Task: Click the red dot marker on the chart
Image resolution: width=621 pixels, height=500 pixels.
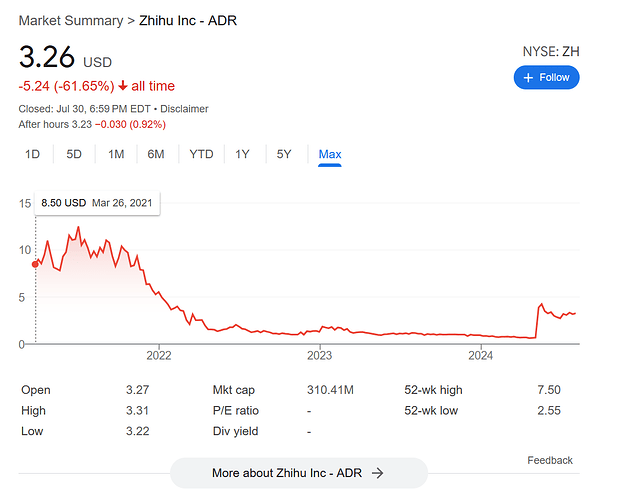Action: pyautogui.click(x=36, y=264)
